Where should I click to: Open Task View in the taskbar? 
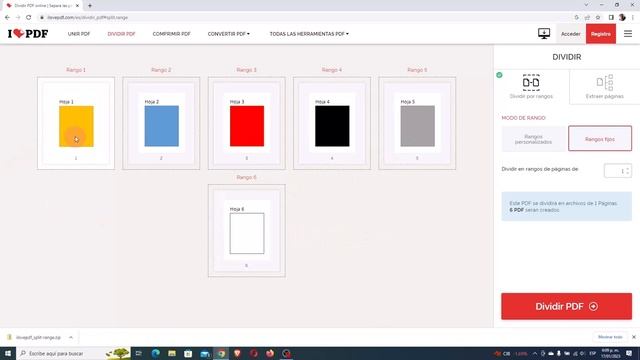138,353
